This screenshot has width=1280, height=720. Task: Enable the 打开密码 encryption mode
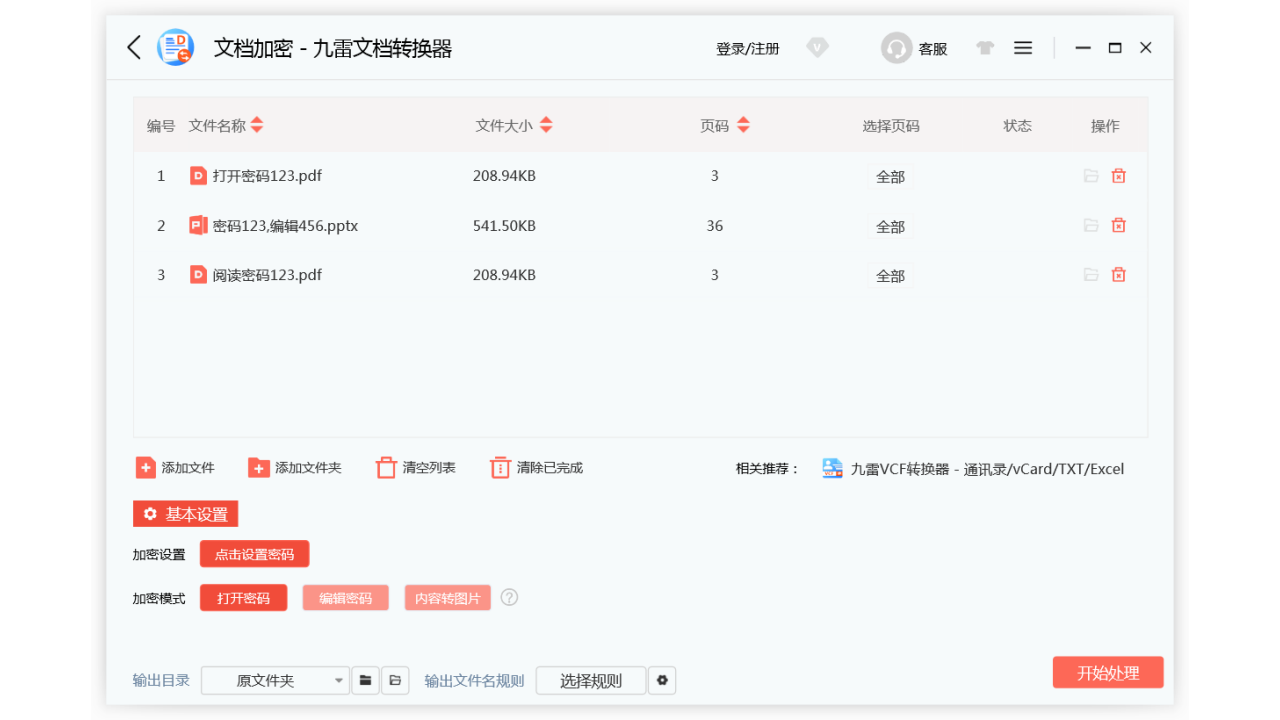coord(243,597)
